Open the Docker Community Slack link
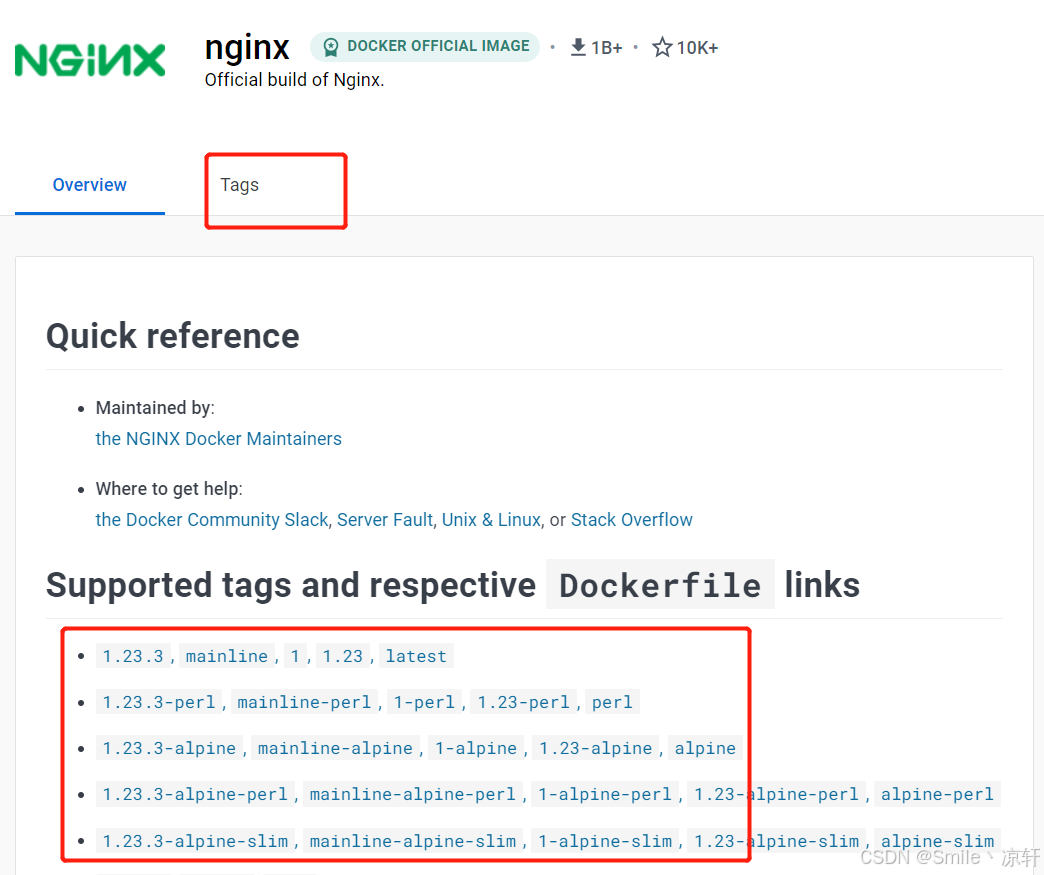This screenshot has height=875, width=1044. tap(212, 519)
